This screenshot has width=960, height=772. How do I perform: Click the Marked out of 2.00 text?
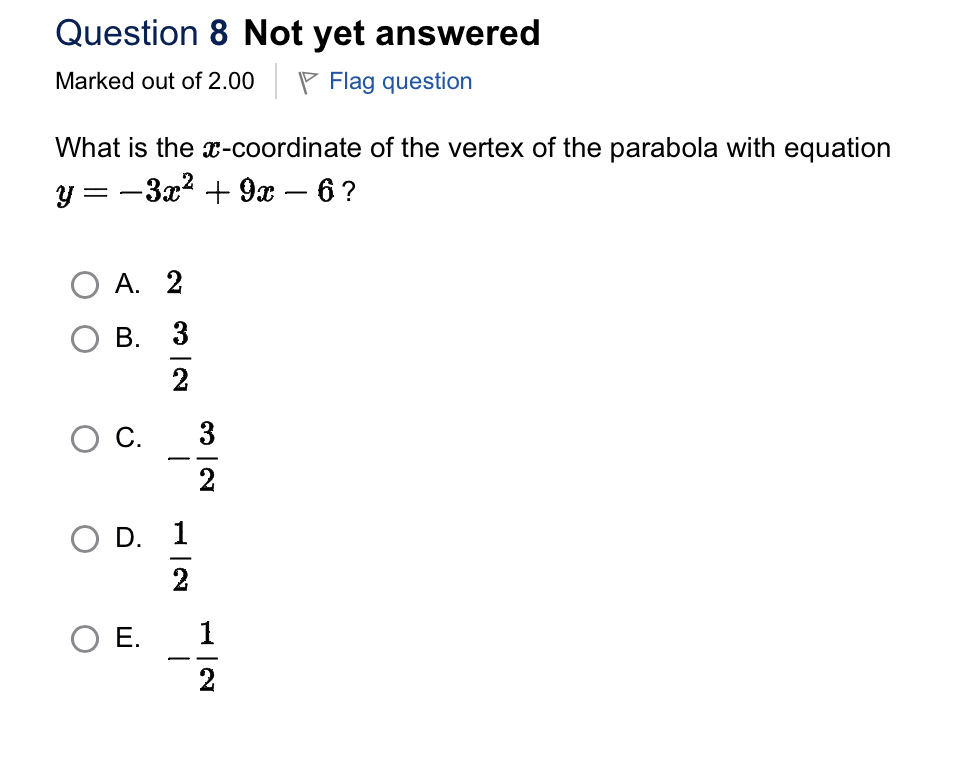[155, 80]
